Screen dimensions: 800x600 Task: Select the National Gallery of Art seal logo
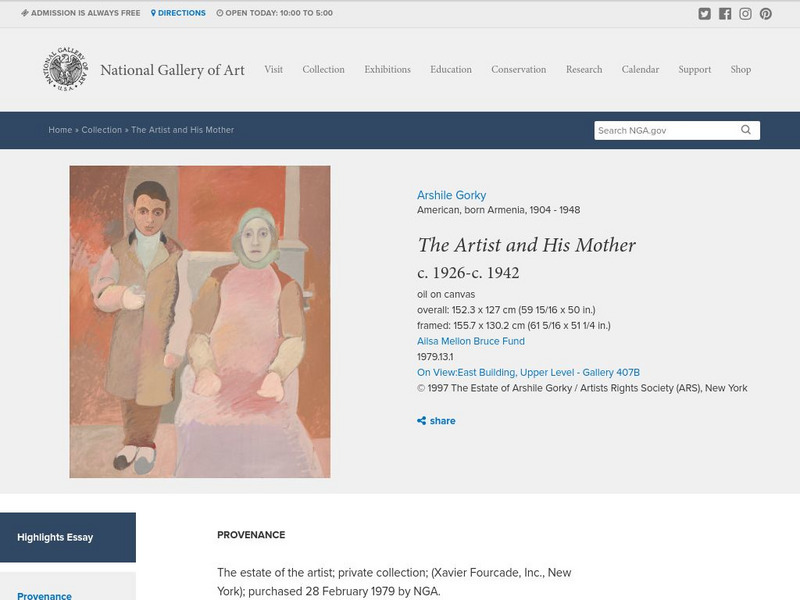(67, 70)
